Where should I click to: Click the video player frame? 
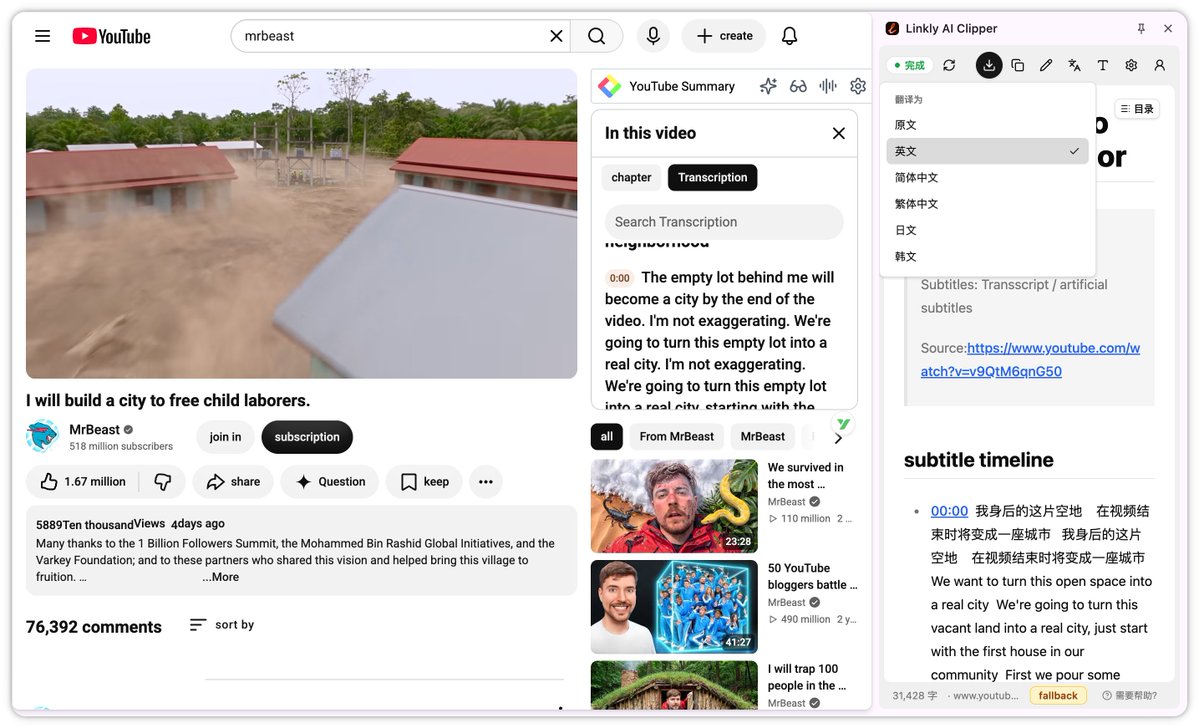click(301, 223)
